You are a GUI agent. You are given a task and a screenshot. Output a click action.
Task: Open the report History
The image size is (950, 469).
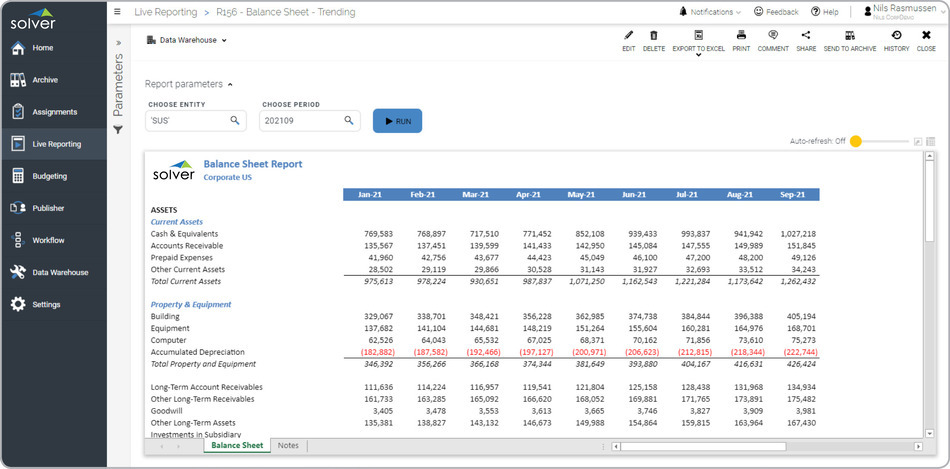tap(896, 36)
